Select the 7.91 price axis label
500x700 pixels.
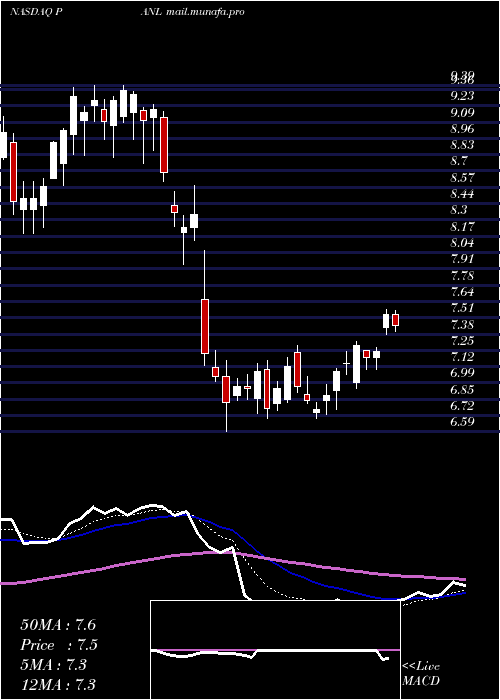click(462, 259)
